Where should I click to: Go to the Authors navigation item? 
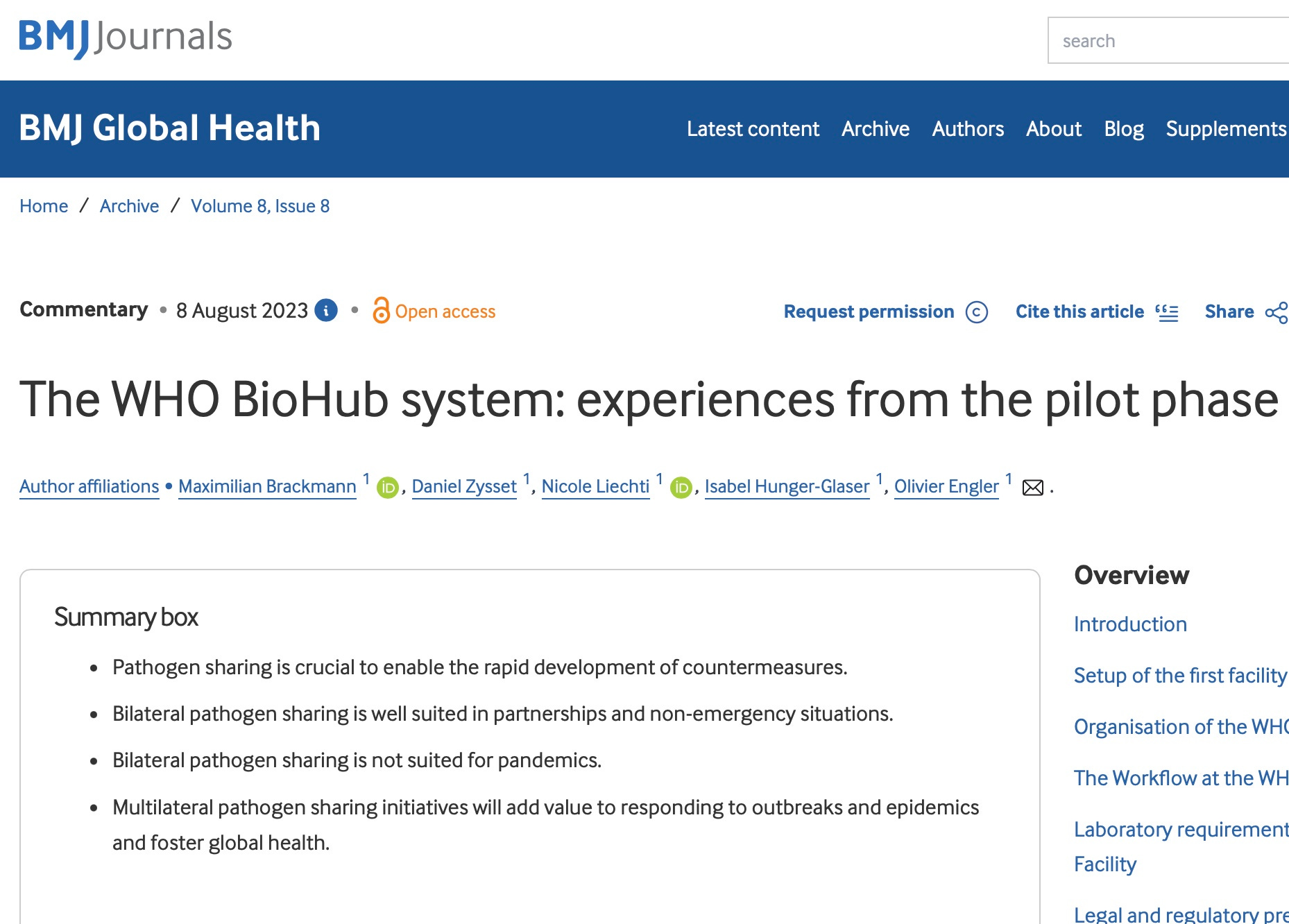968,129
